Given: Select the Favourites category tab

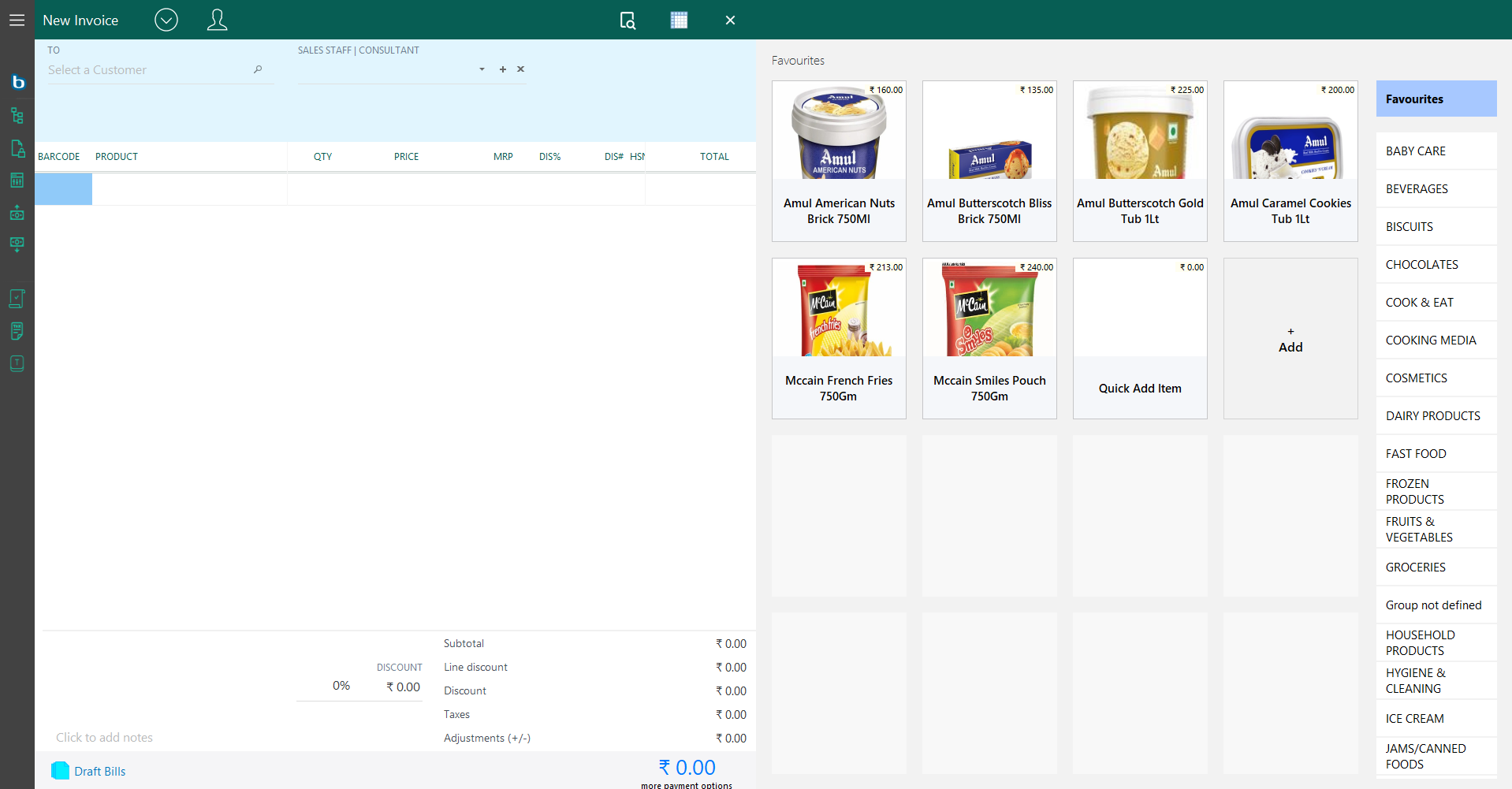Looking at the screenshot, I should pos(1436,99).
